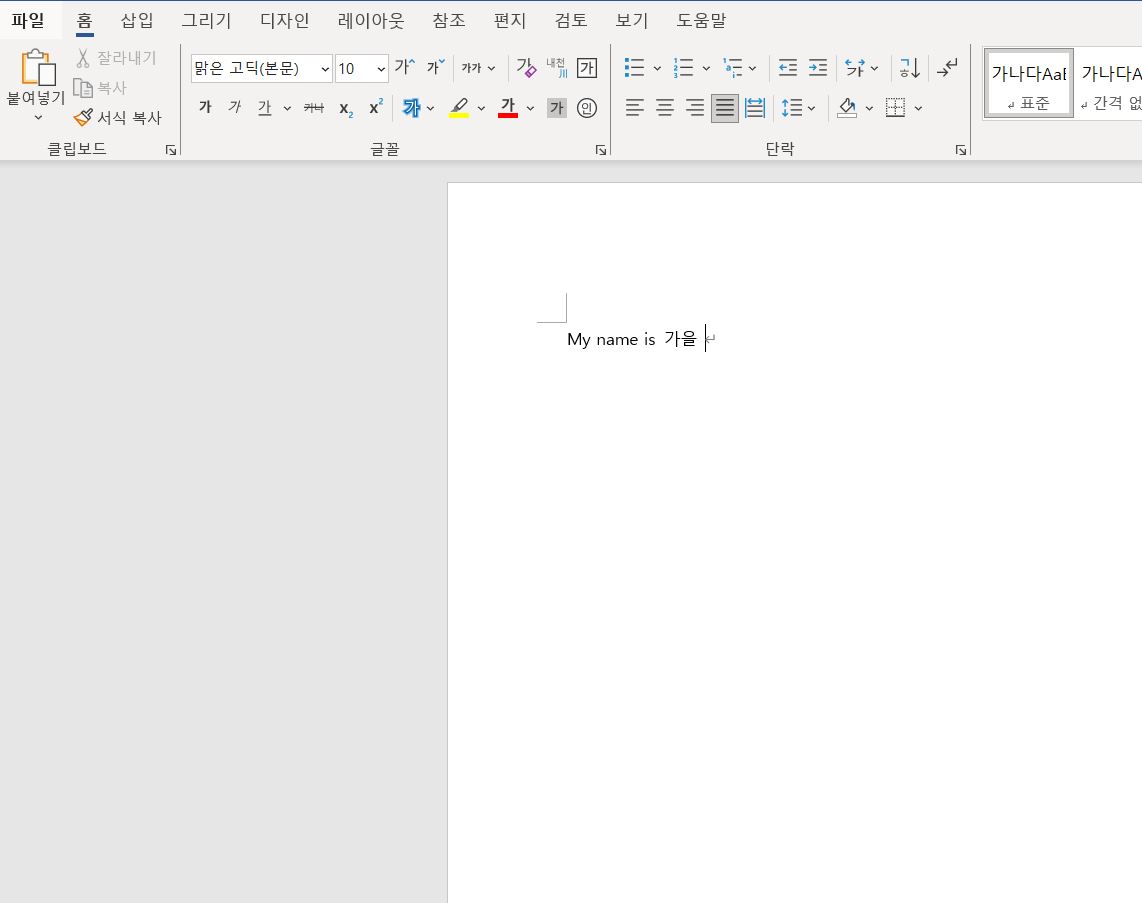Image resolution: width=1142 pixels, height=903 pixels.
Task: Open highlight color dropdown arrow
Action: (x=481, y=109)
